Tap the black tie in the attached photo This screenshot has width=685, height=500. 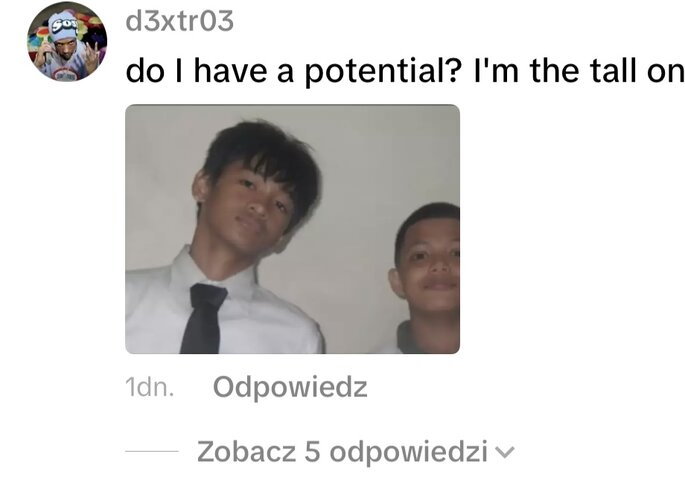coord(204,318)
